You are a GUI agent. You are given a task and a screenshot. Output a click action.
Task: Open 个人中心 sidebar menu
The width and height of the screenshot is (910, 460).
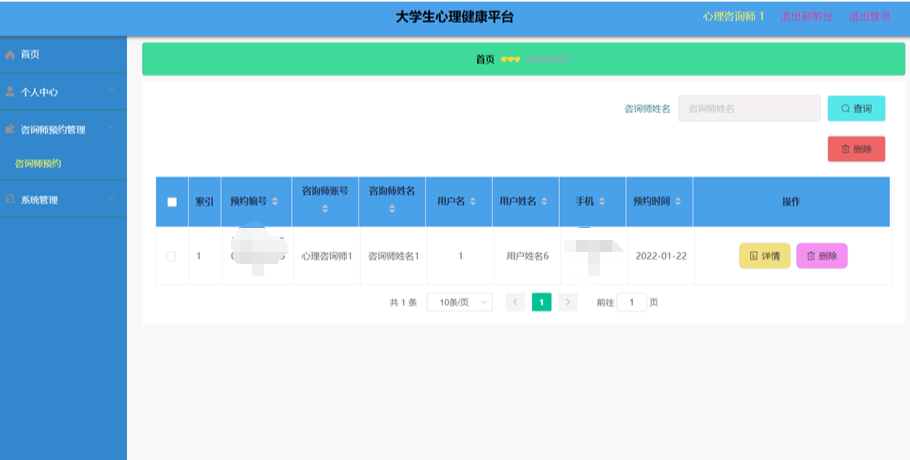click(x=63, y=92)
